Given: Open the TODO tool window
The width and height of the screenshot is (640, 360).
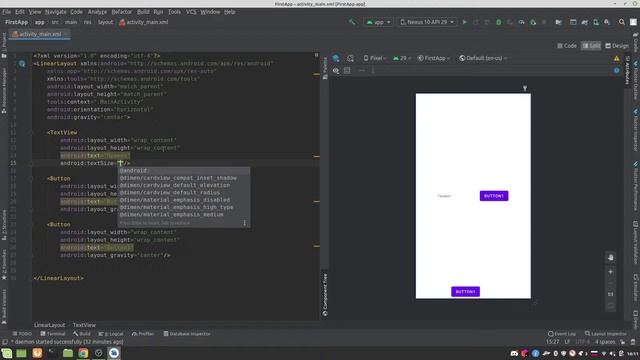Looking at the screenshot, I should [22, 333].
